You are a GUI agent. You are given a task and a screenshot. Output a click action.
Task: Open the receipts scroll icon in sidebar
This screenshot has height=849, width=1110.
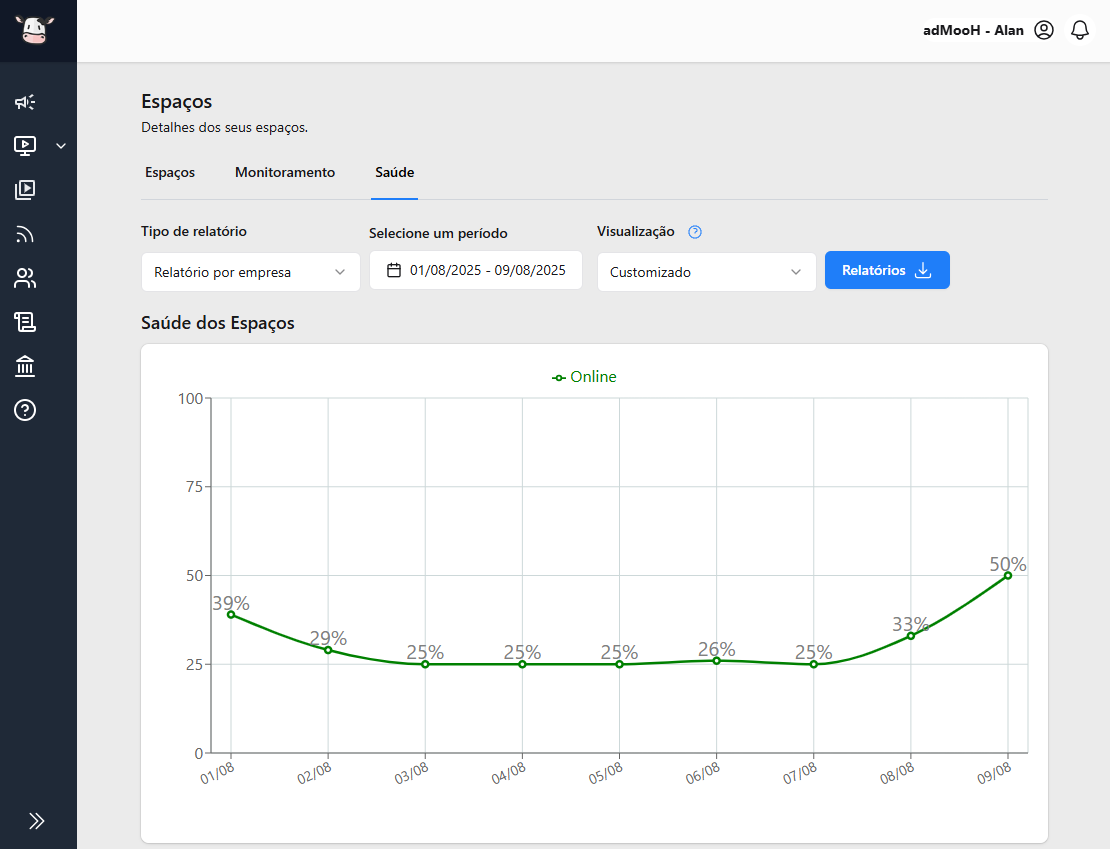click(25, 322)
